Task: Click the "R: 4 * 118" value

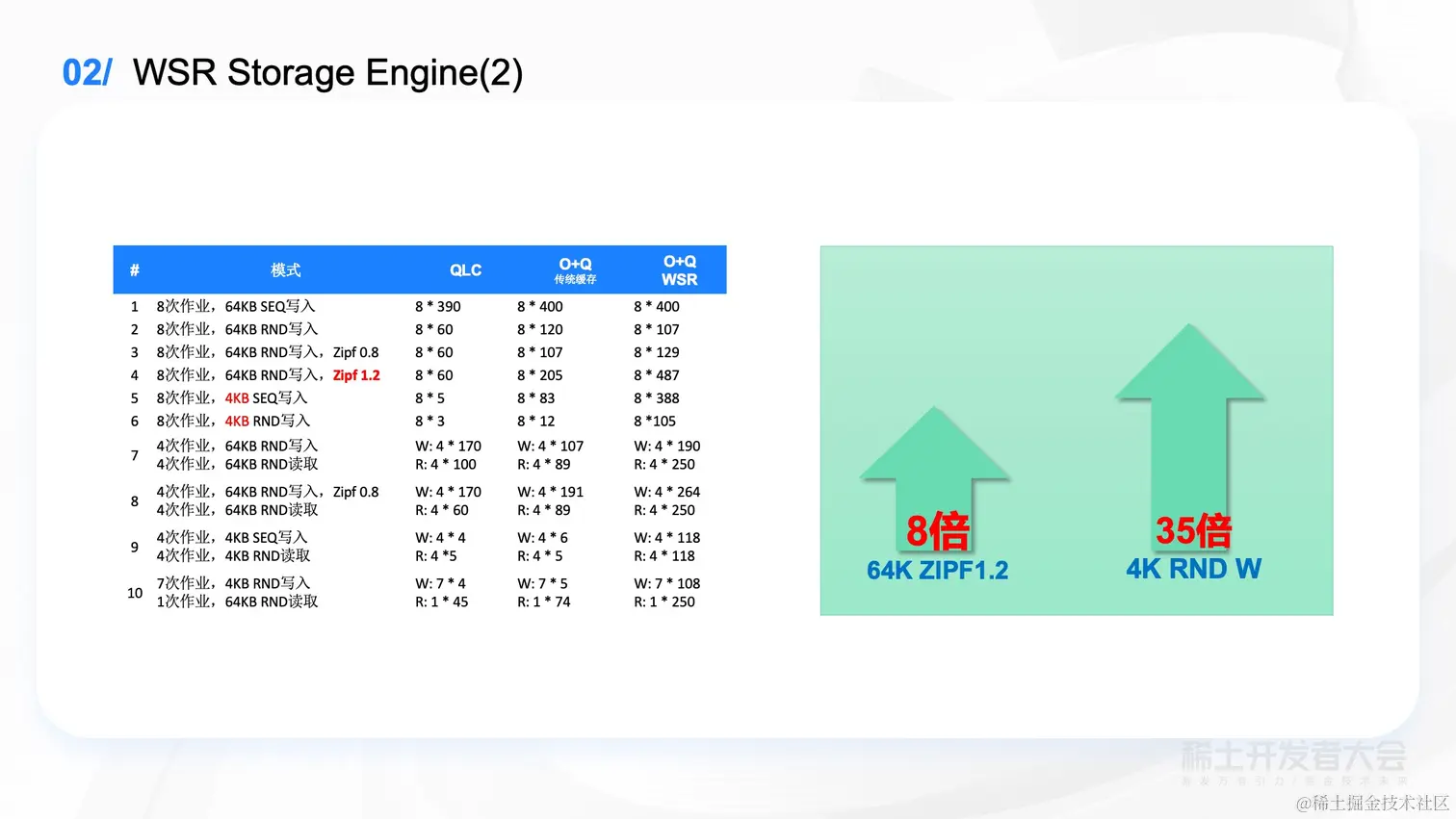Action: coord(664,555)
